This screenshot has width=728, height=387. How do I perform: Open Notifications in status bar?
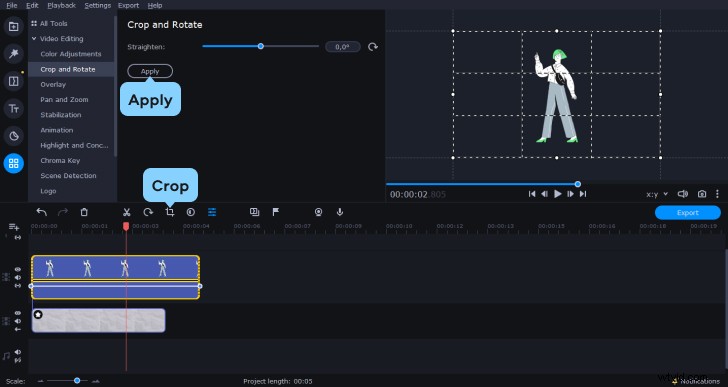click(695, 381)
